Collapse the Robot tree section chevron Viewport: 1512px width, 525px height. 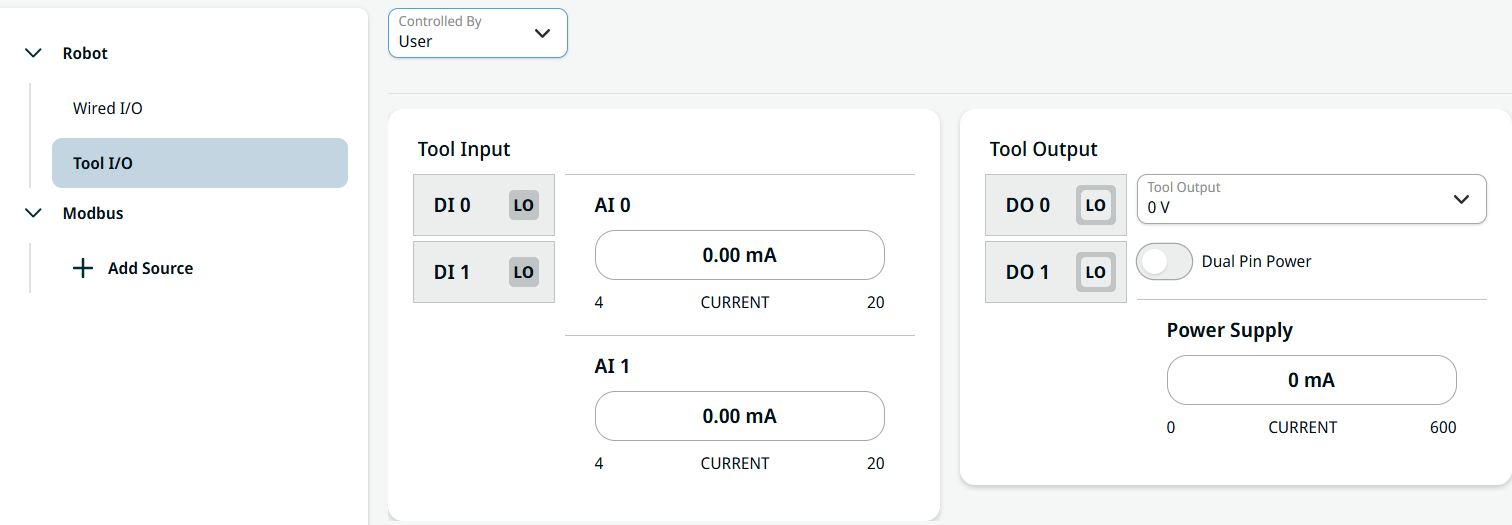34,53
